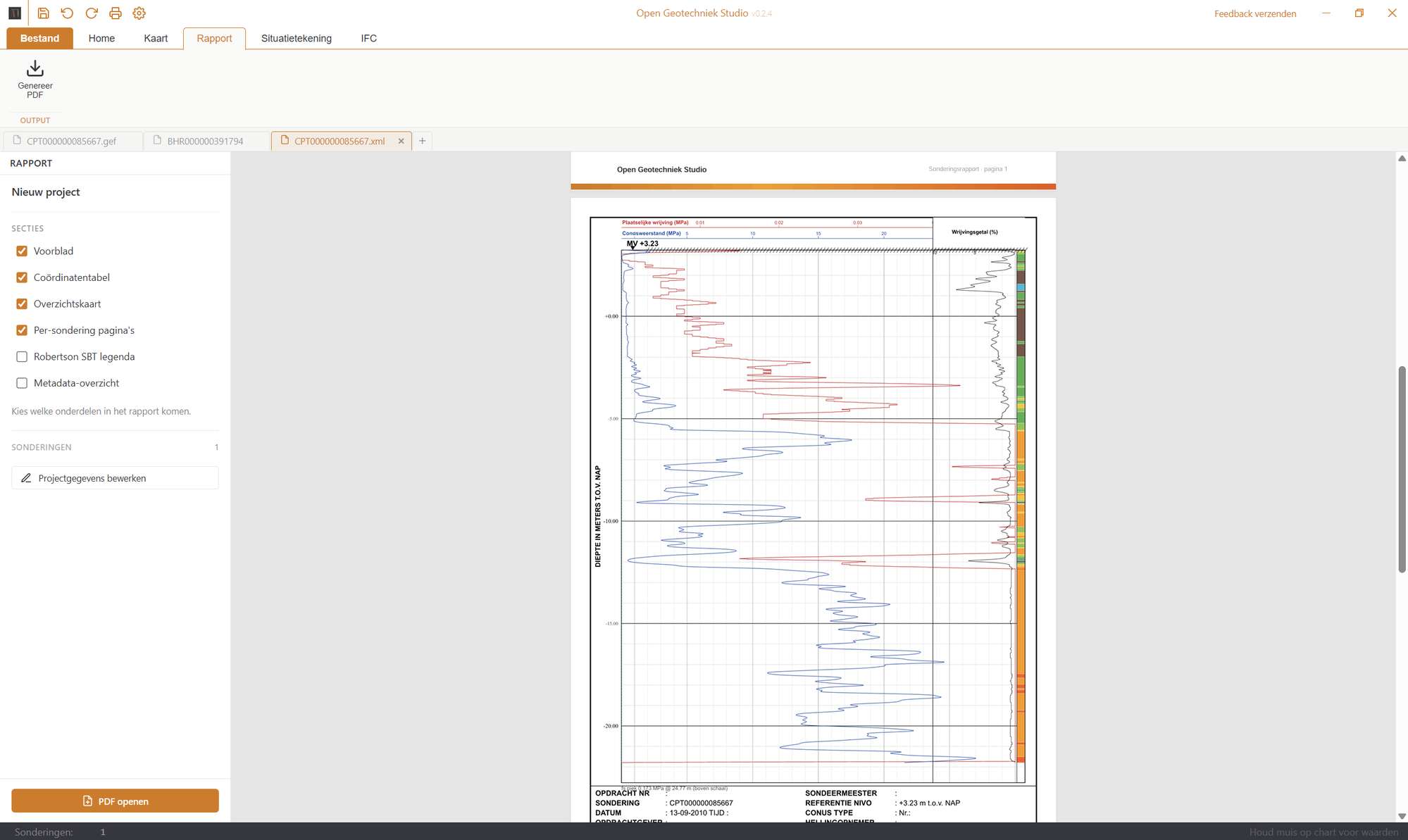Switch to BHR000000391794 document tab
1408x840 pixels.
click(x=206, y=141)
